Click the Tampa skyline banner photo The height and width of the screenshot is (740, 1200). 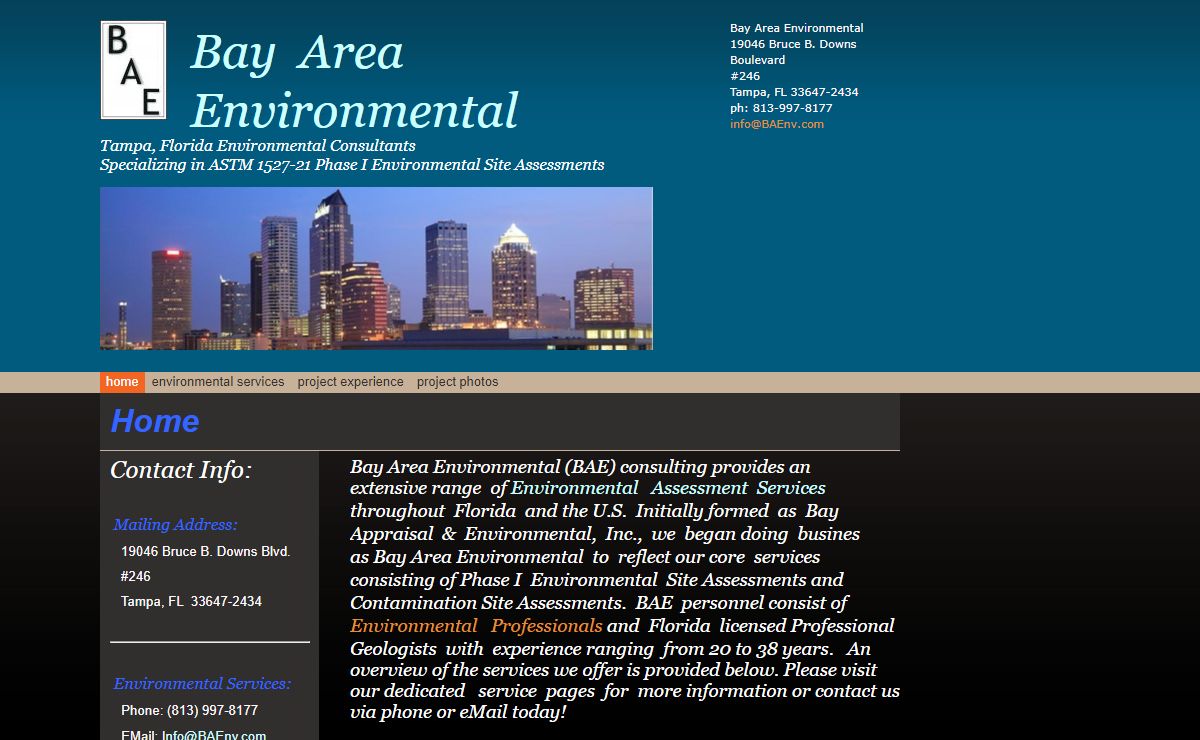point(376,268)
